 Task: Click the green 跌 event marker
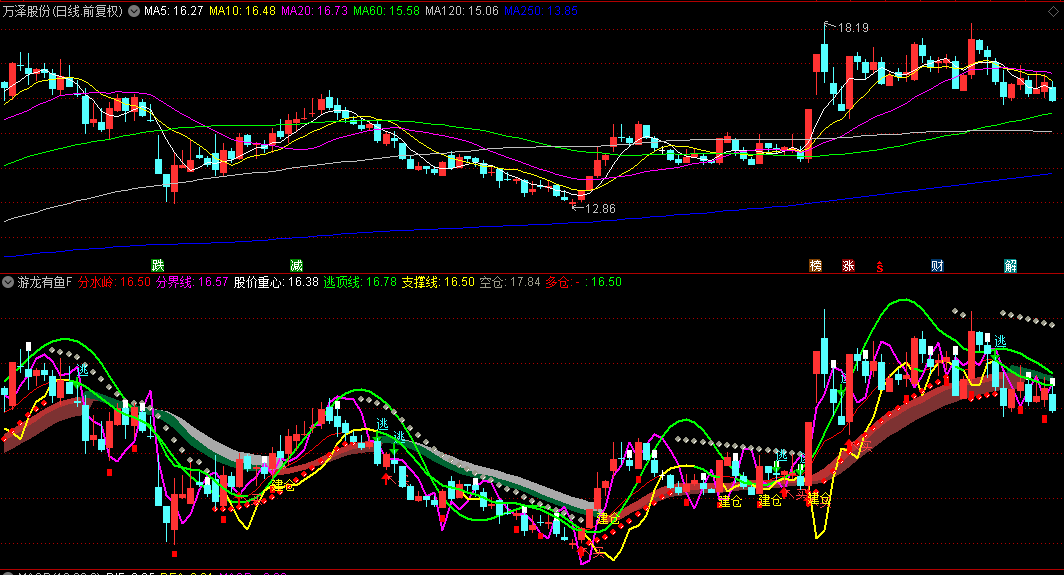pos(157,265)
